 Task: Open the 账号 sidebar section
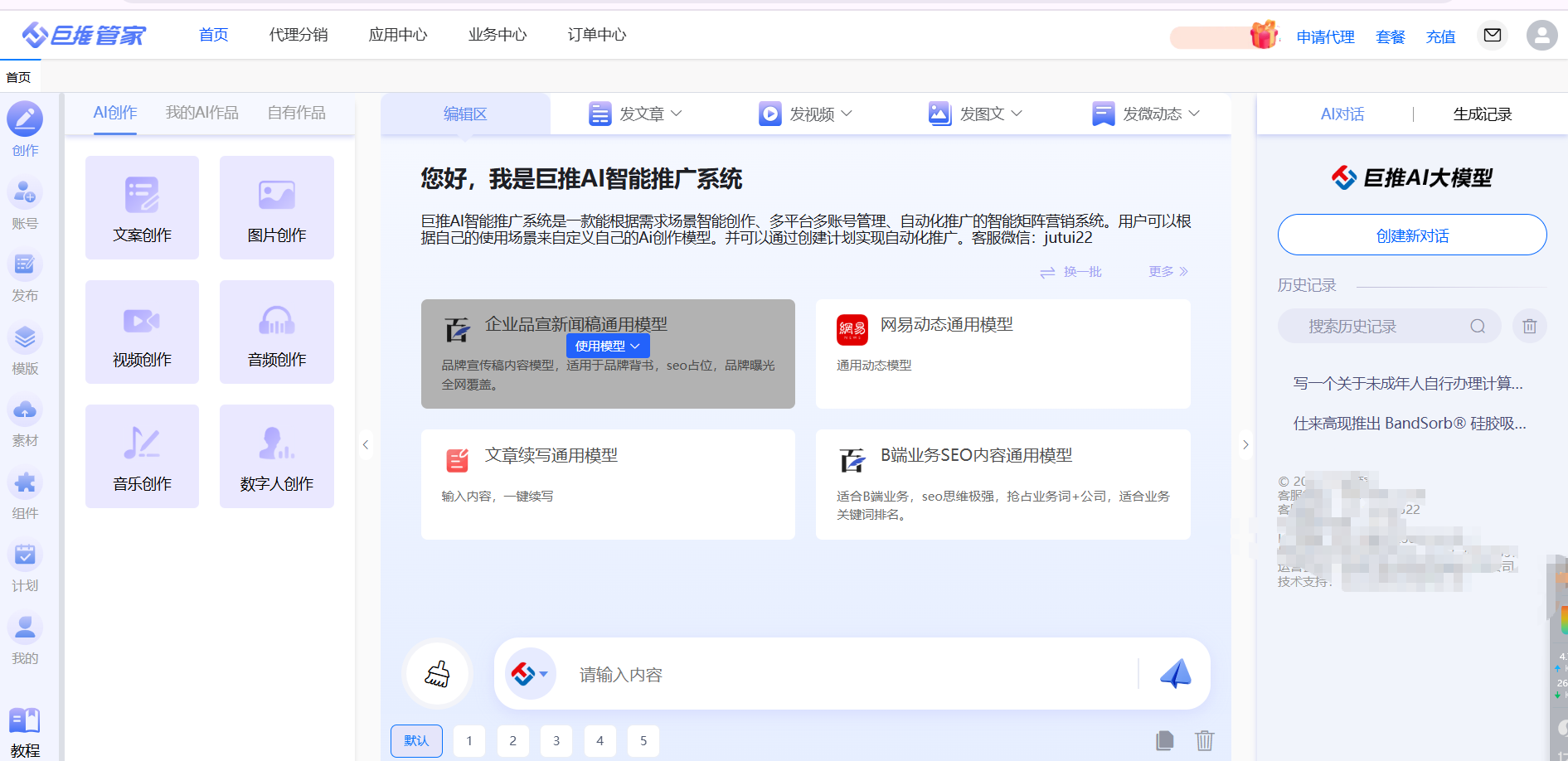(25, 203)
